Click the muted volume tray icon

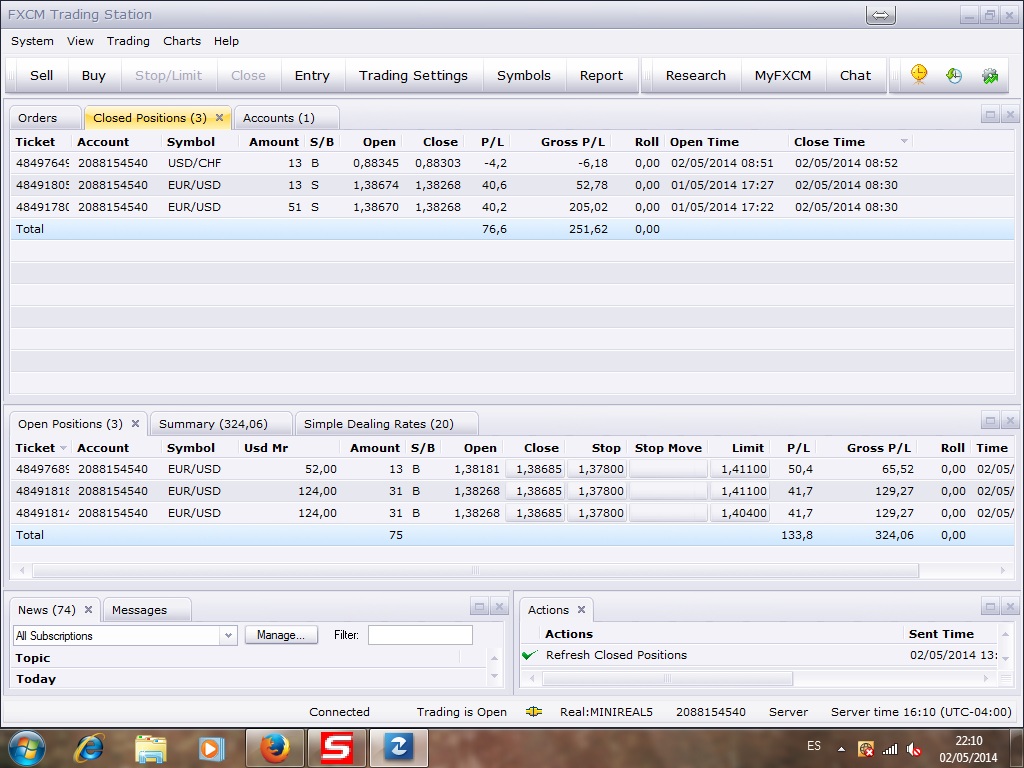click(913, 748)
